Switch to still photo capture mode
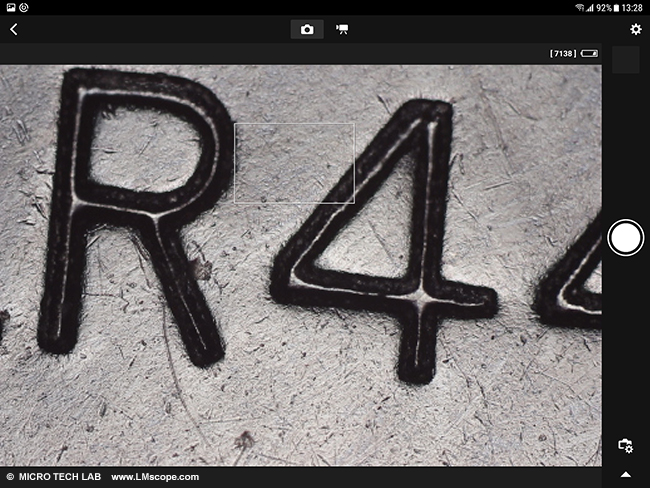 [x=307, y=30]
